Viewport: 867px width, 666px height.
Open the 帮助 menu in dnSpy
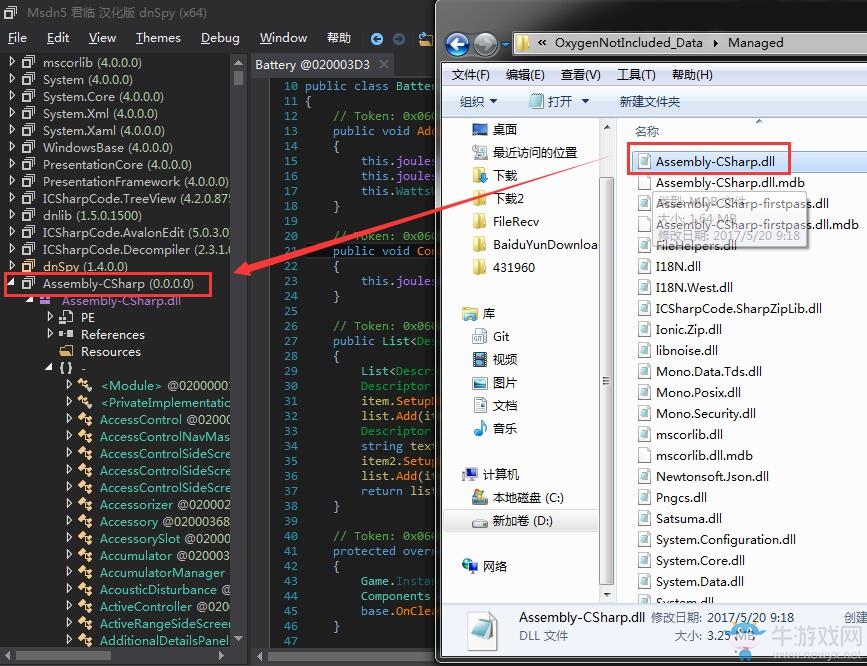click(338, 38)
